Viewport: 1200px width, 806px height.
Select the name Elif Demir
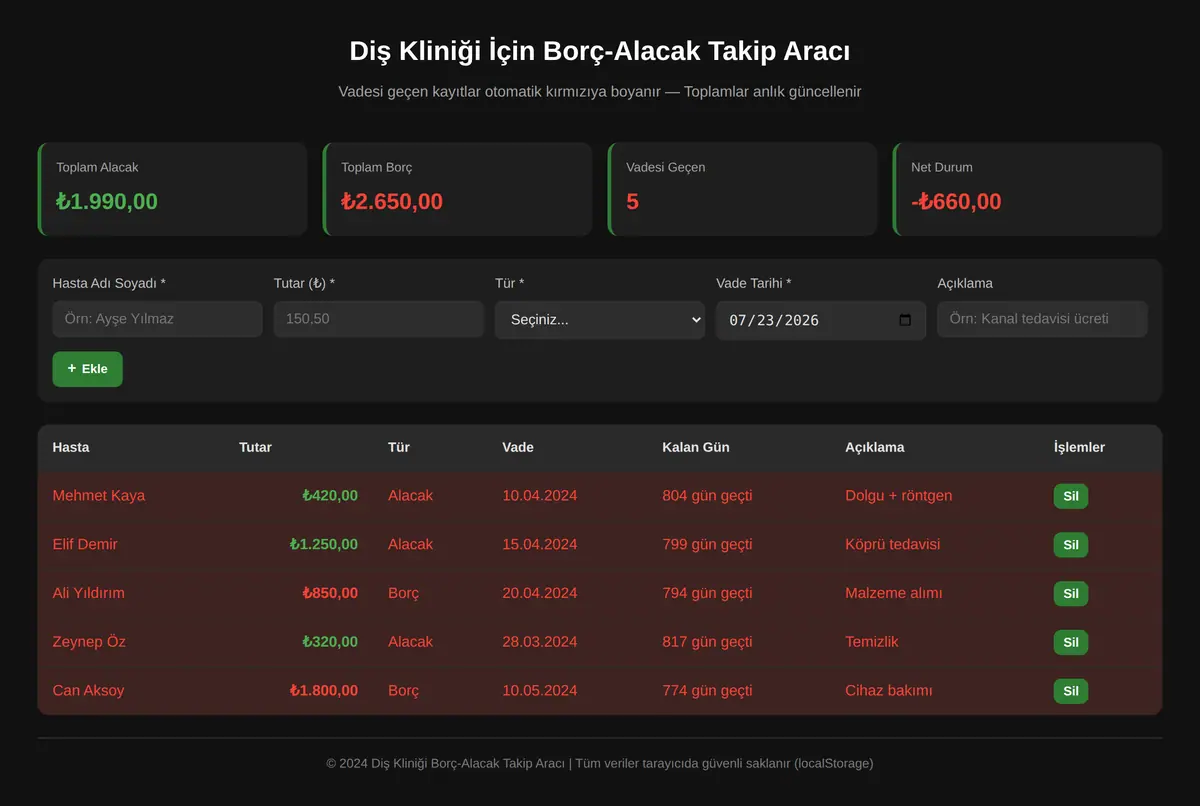(85, 544)
